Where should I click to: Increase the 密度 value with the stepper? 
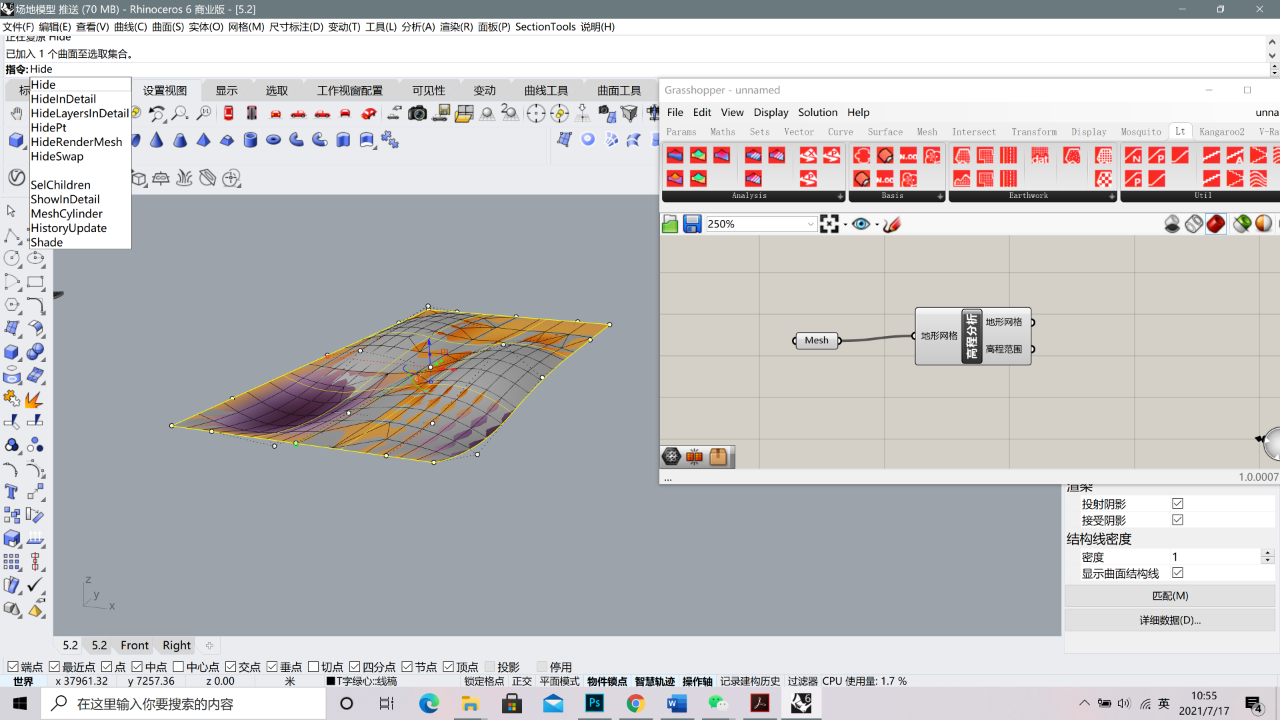[1268, 553]
